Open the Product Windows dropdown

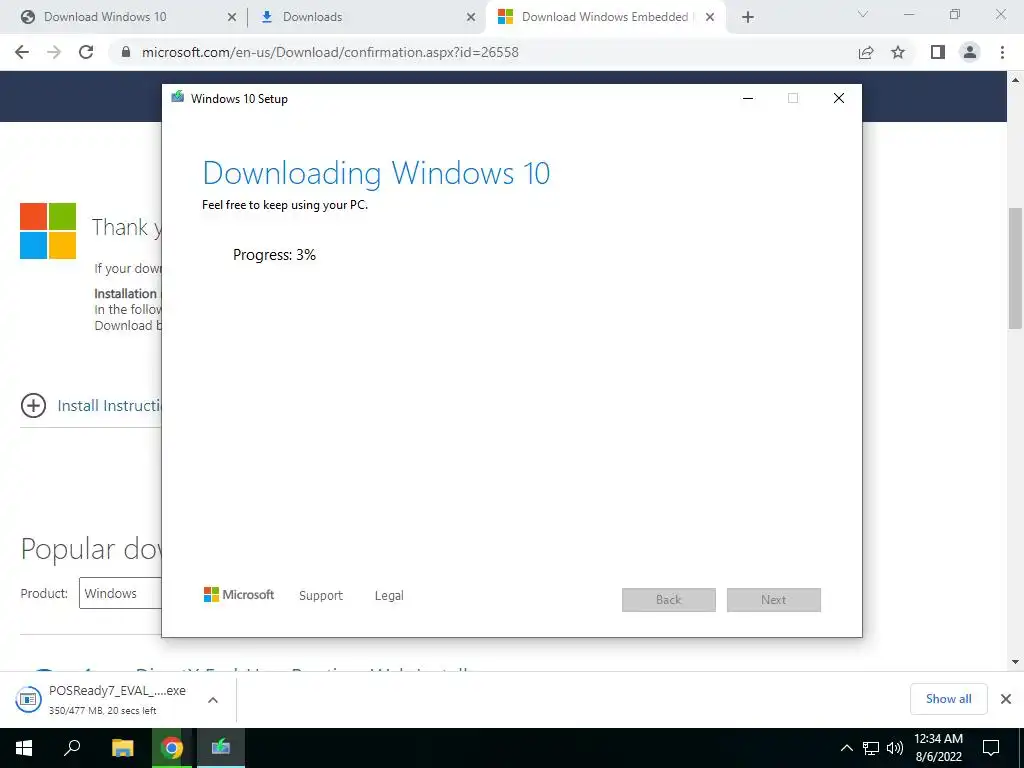120,593
